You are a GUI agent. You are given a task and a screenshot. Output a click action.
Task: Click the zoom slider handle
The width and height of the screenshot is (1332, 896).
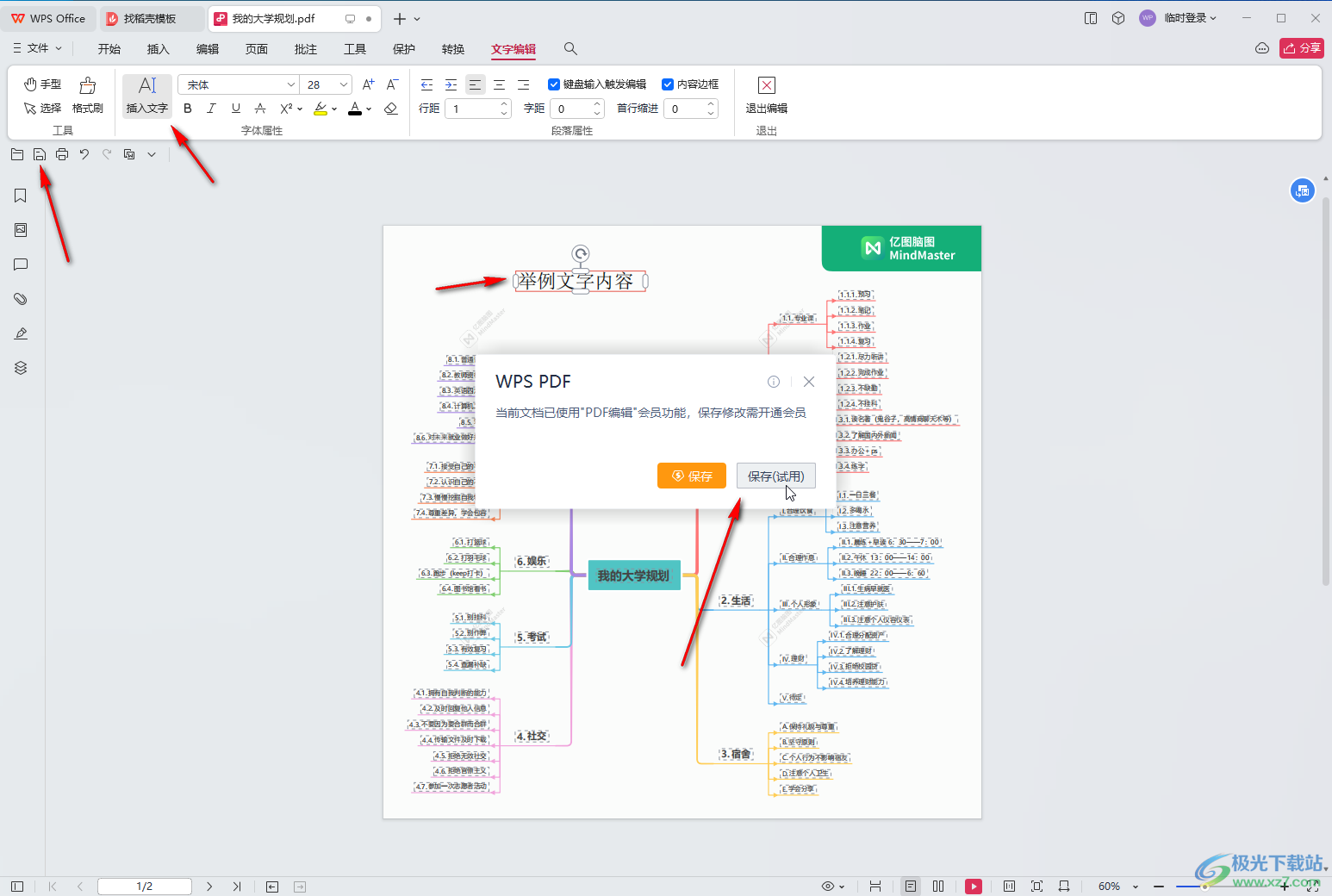point(1206,887)
